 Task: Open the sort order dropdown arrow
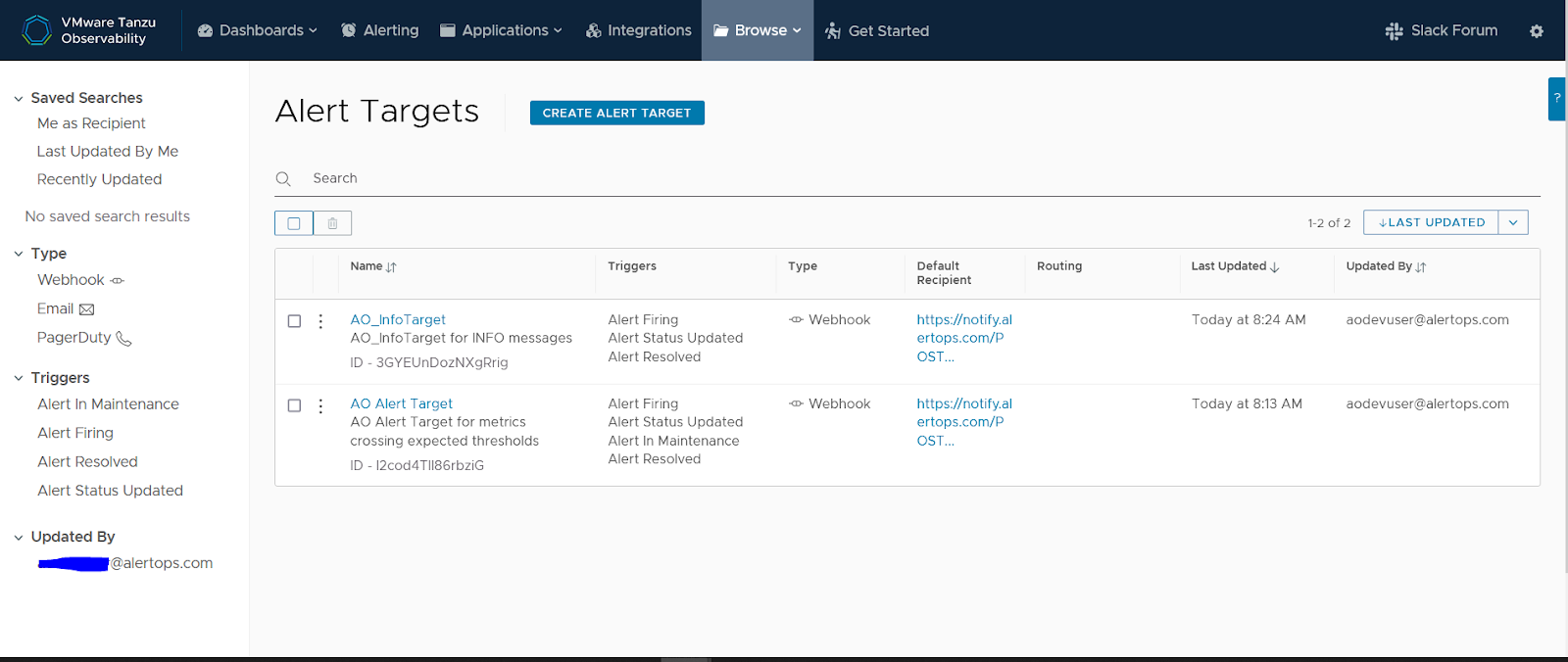pyautogui.click(x=1512, y=222)
